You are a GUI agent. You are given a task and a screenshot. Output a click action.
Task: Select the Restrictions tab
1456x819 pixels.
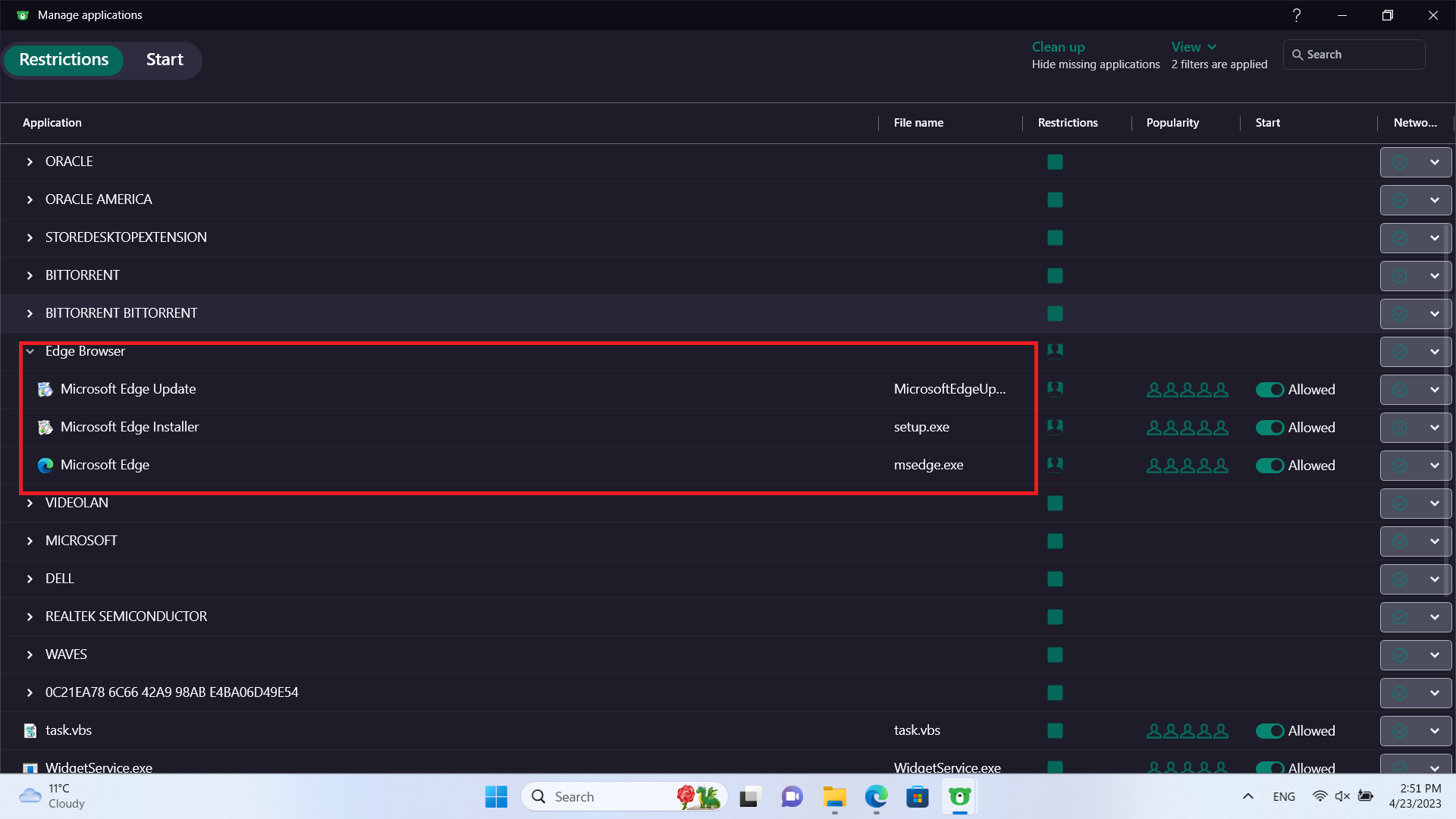coord(64,60)
